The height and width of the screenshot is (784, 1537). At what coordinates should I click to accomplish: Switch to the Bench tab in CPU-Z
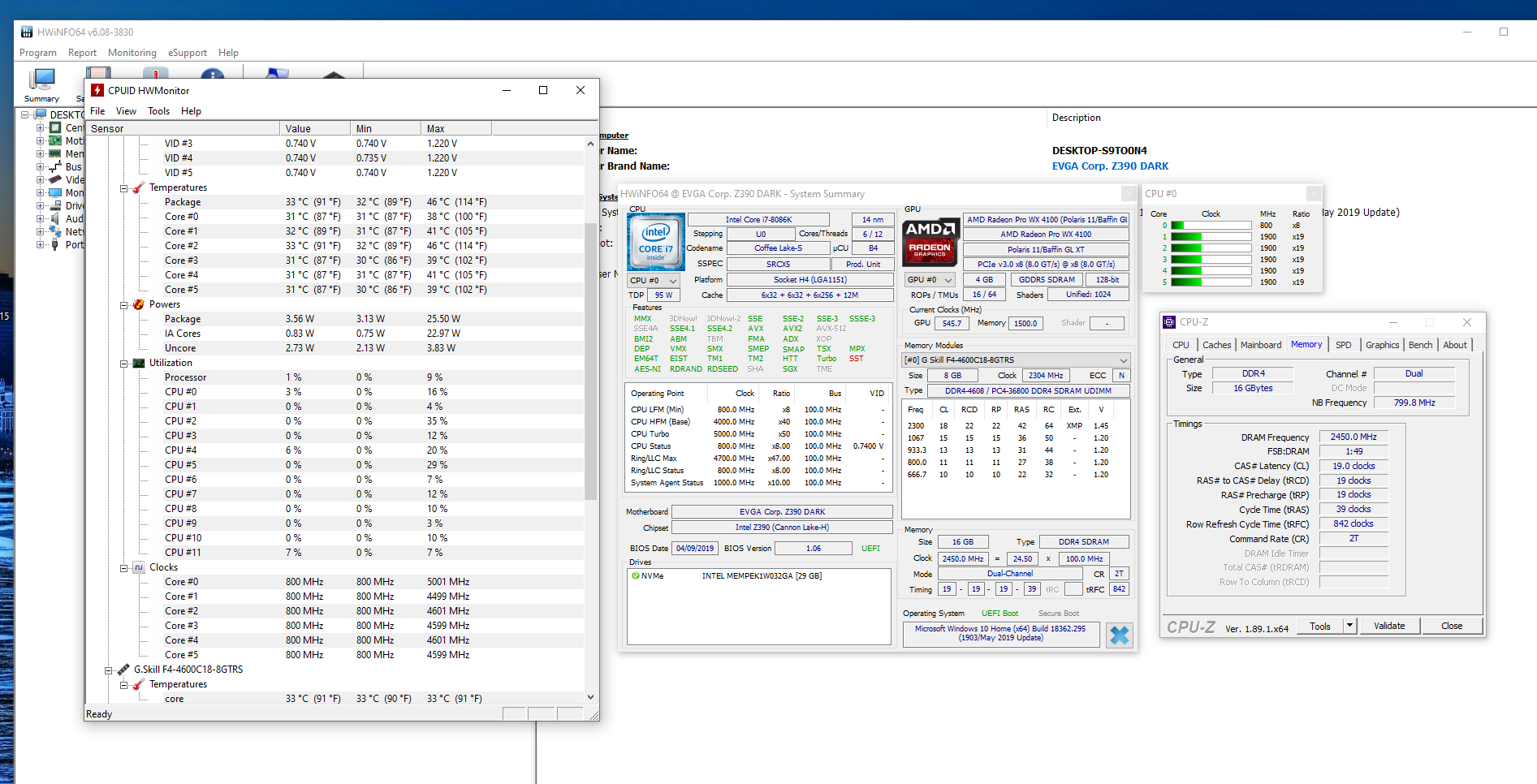coord(1420,345)
